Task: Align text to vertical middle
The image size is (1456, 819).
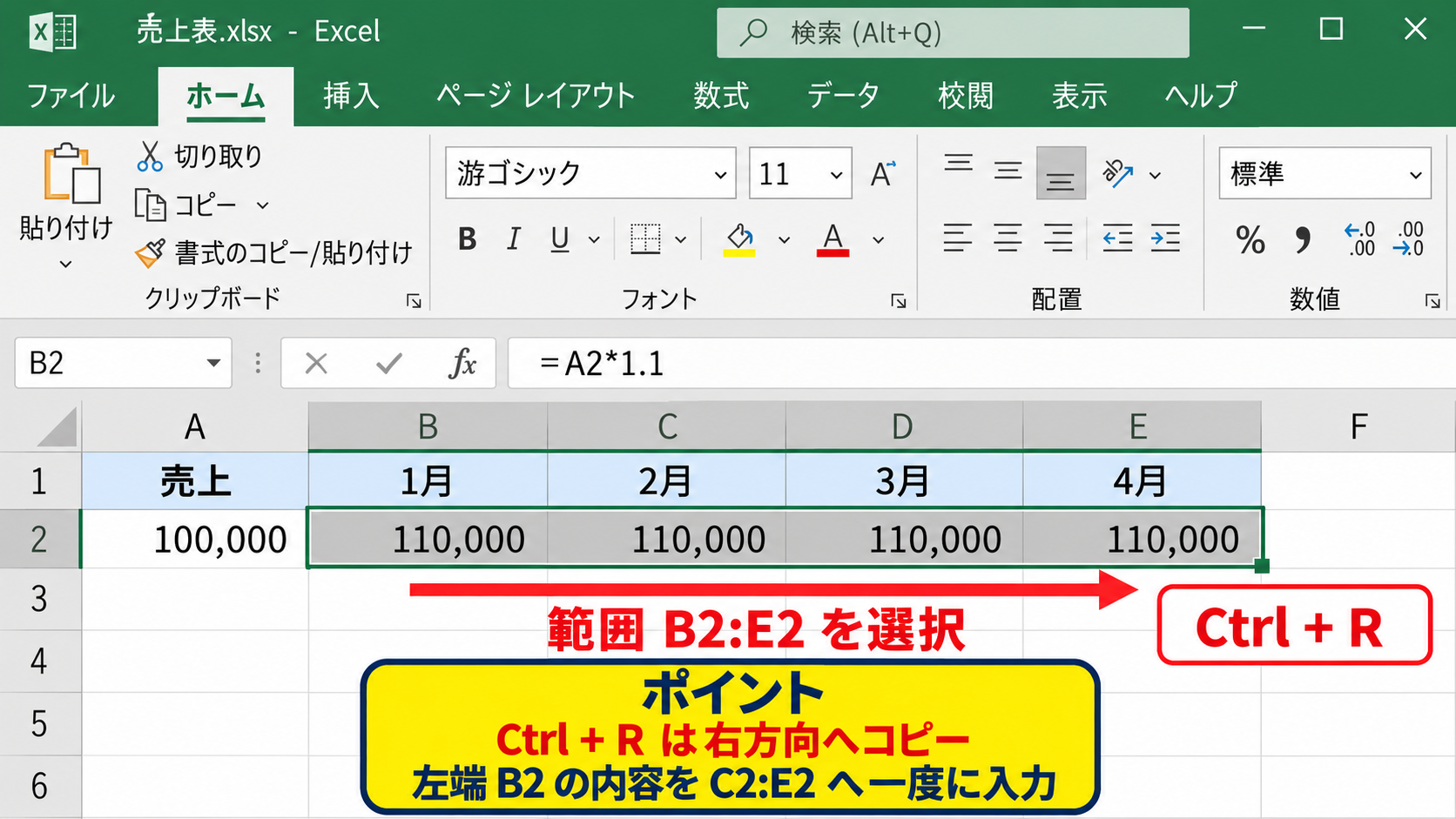Action: pos(1008,171)
